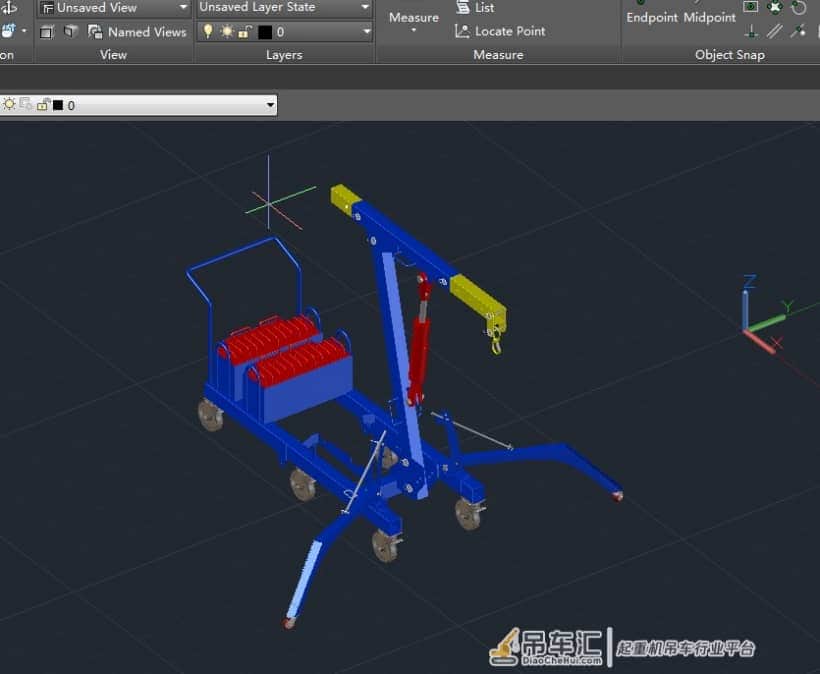Screen dimensions: 820x674
Task: Click the List scroll icon
Action: coord(463,7)
